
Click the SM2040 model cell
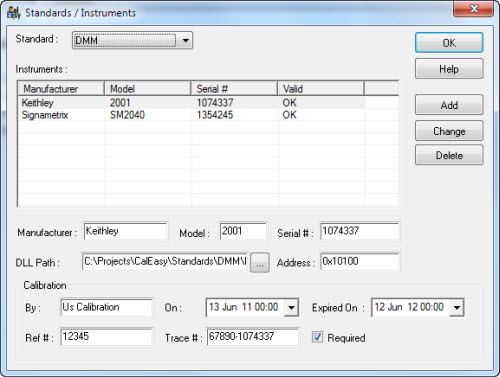click(x=127, y=115)
